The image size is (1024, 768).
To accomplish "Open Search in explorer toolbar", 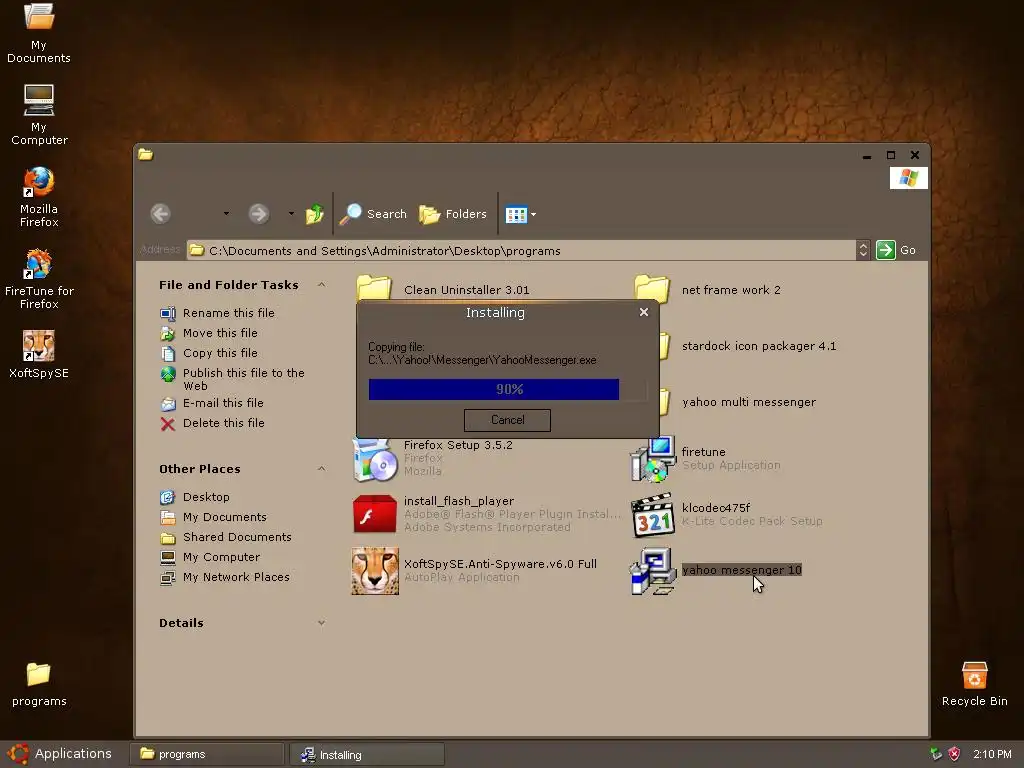I will [x=374, y=214].
